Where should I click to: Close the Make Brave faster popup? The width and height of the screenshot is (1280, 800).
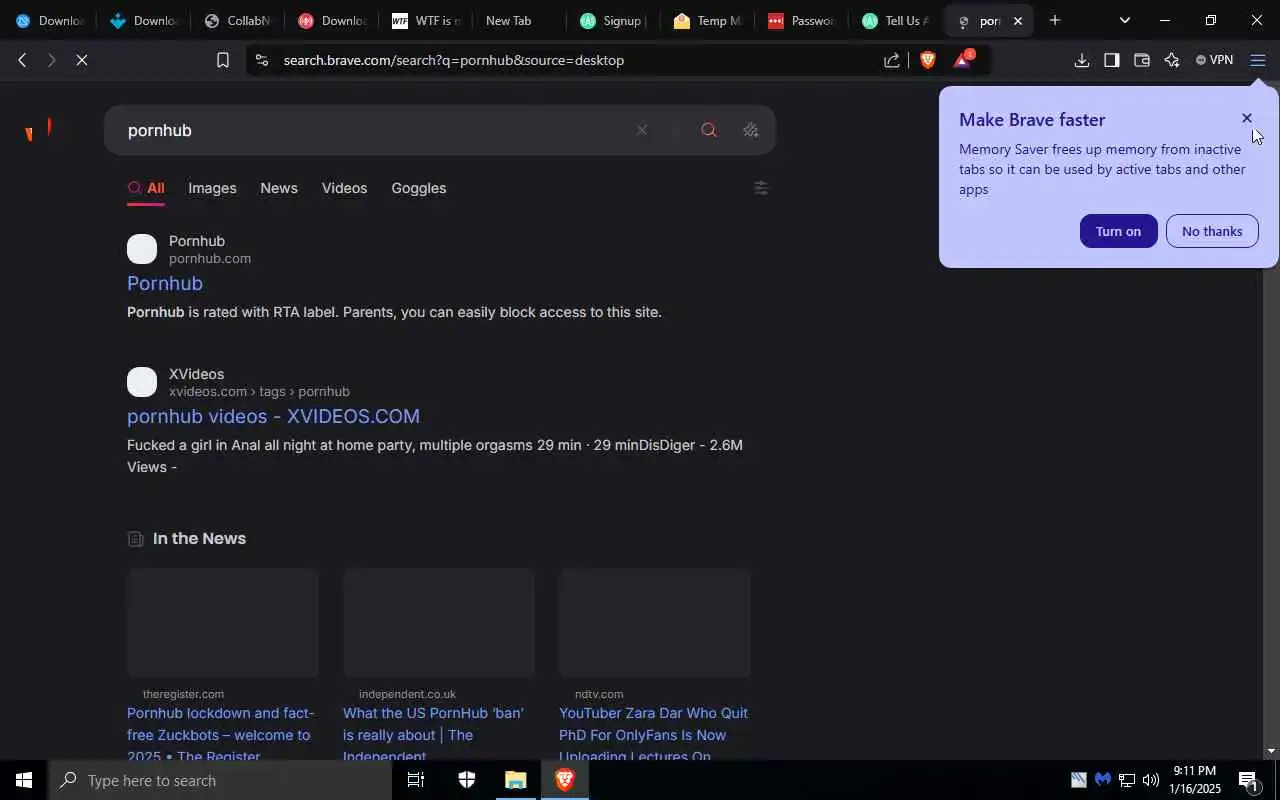pos(1246,118)
